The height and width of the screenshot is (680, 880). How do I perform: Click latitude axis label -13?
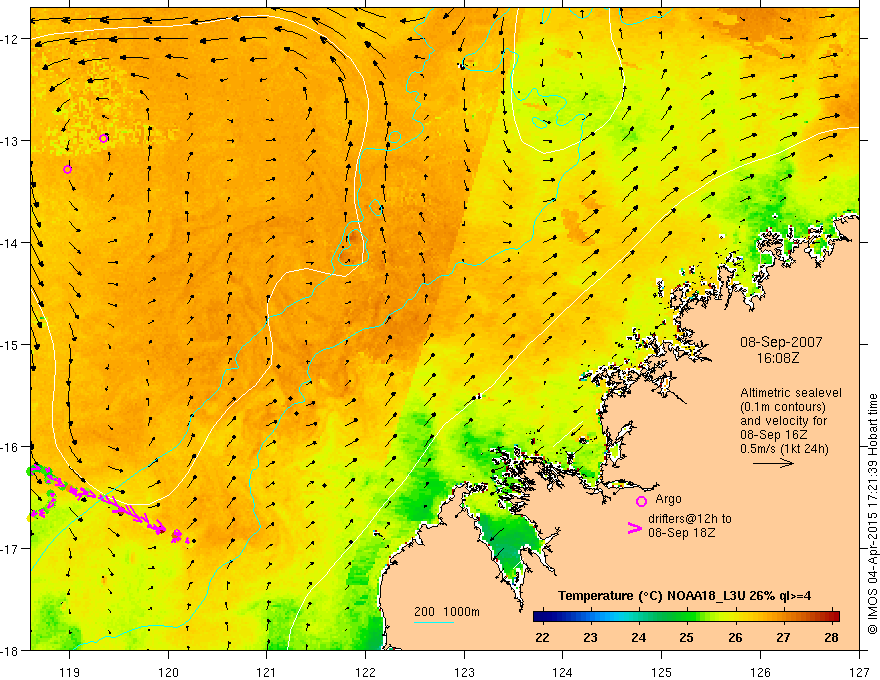coord(10,140)
